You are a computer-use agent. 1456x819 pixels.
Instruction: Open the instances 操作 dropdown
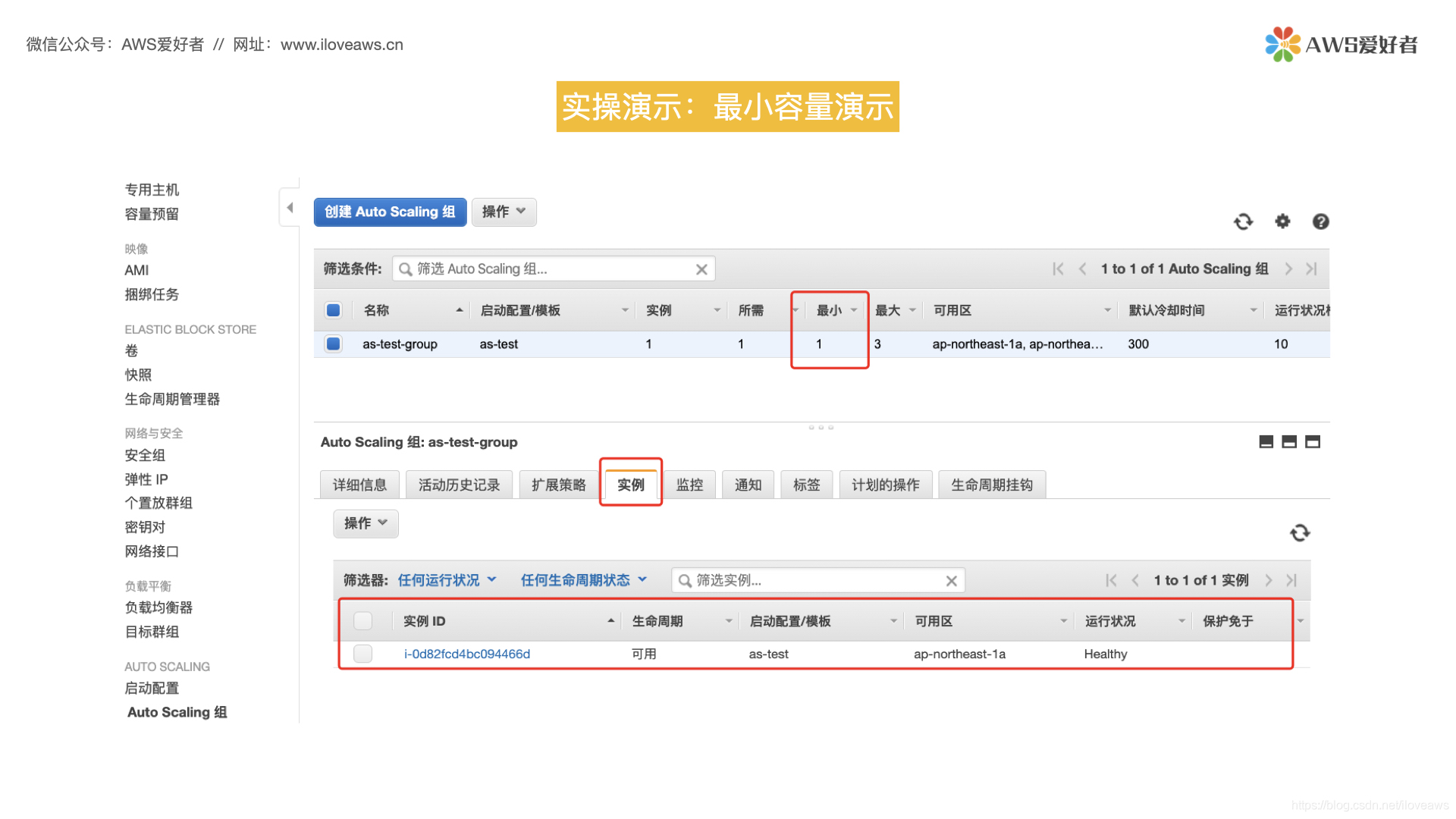point(366,523)
